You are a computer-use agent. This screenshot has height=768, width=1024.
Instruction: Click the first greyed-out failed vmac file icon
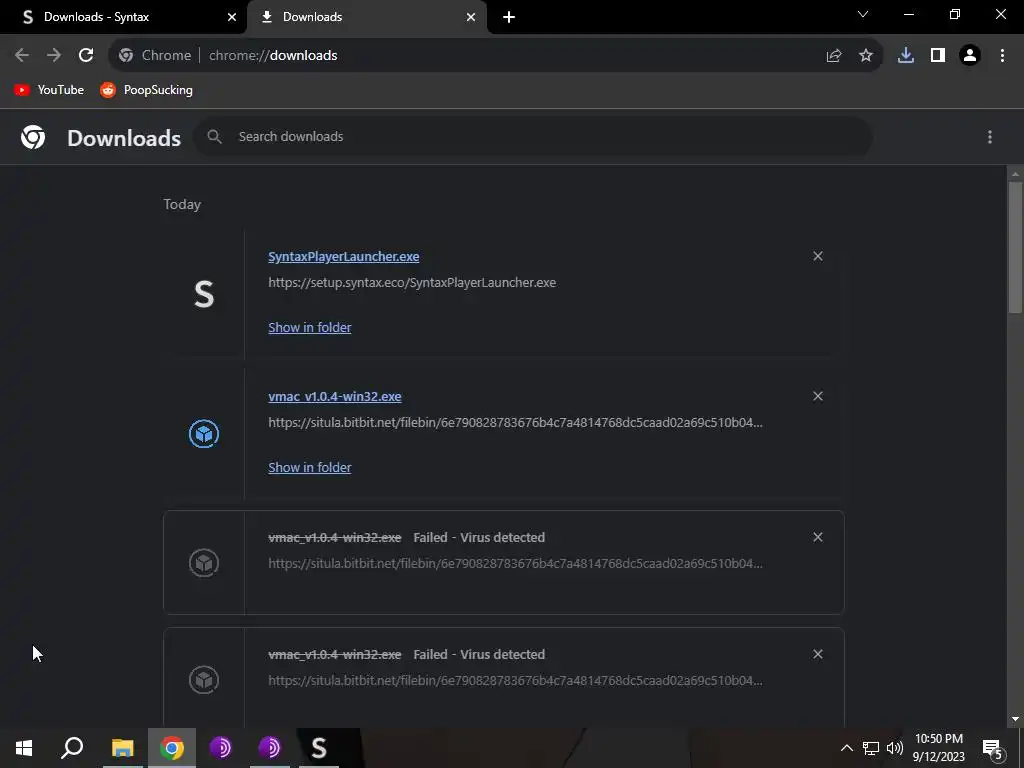(x=204, y=563)
